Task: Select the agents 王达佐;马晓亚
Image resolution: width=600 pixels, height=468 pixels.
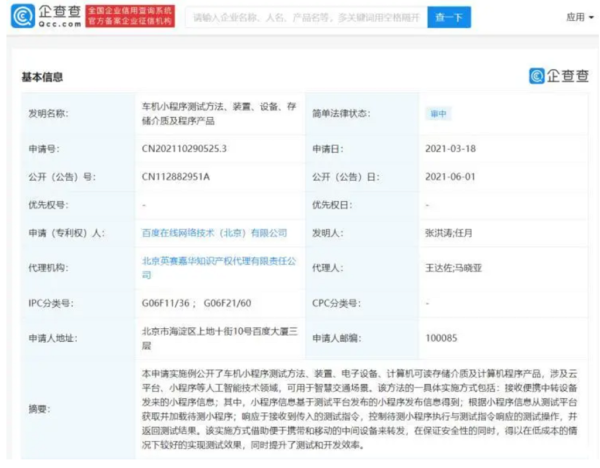Action: (x=453, y=268)
